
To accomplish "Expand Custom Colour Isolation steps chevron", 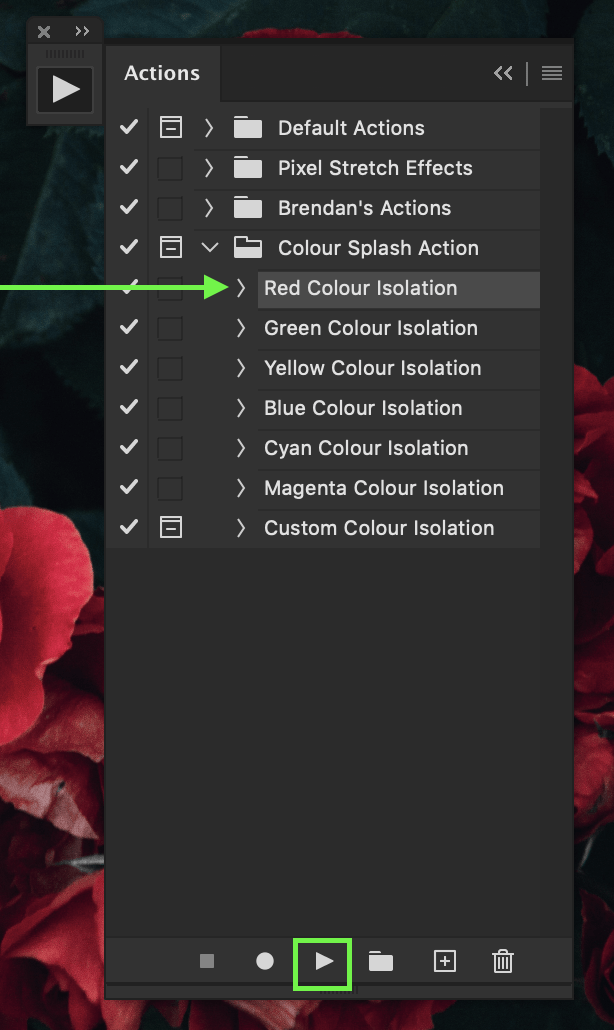I will tap(241, 527).
